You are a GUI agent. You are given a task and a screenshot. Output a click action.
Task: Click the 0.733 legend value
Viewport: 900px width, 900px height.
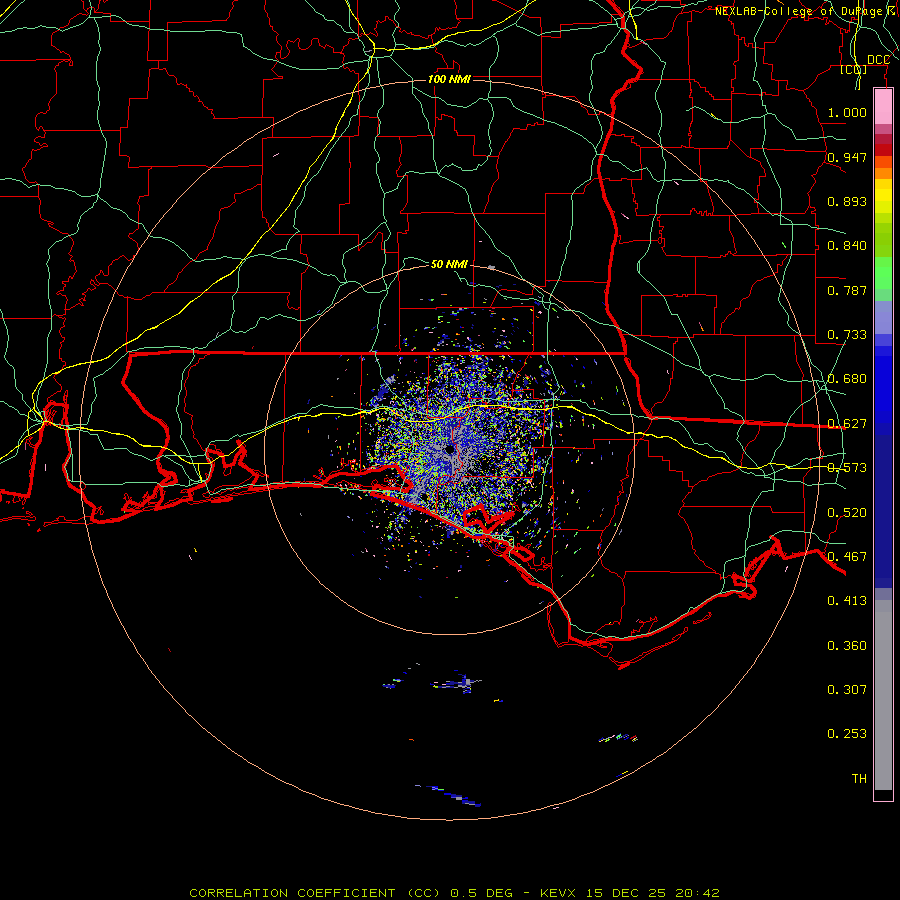point(847,335)
